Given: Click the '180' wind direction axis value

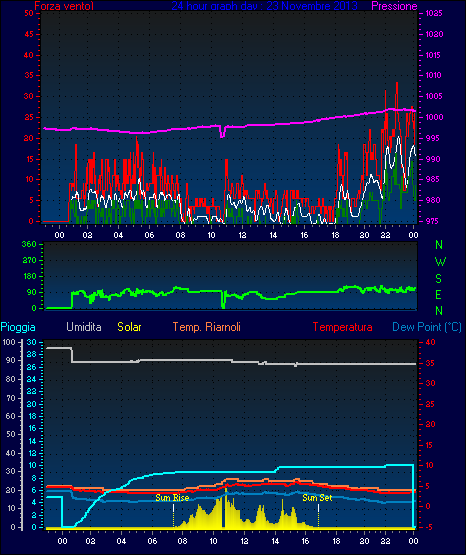Looking at the screenshot, I should [30, 276].
